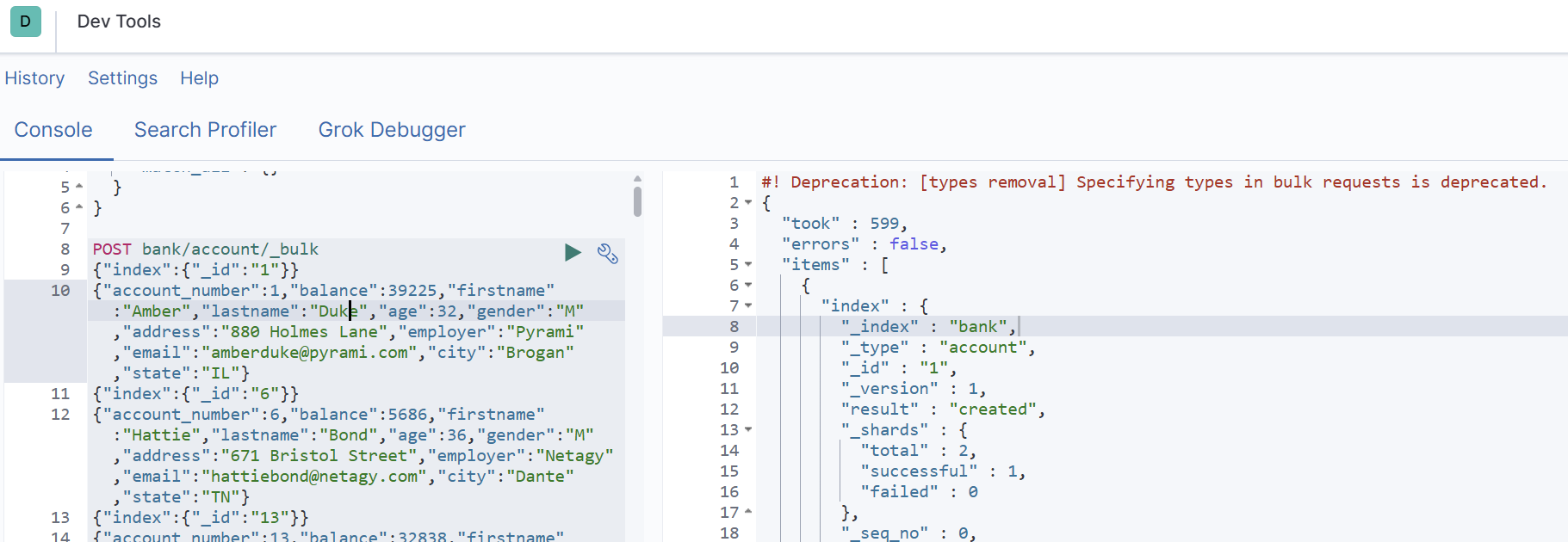1568x542 pixels.
Task: Run the bulk request with play icon
Action: pos(573,252)
